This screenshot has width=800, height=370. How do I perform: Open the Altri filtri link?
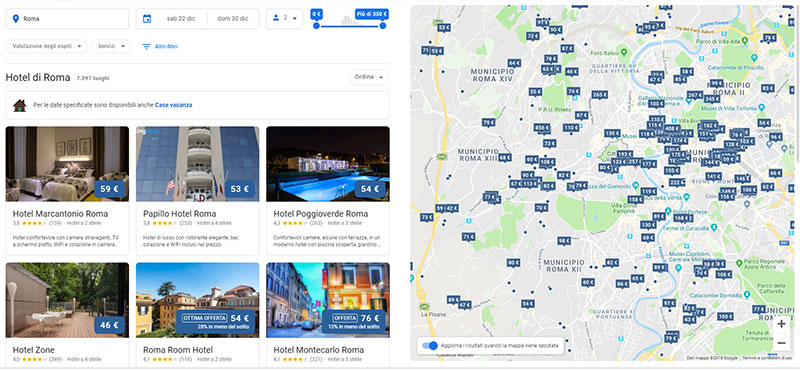166,46
